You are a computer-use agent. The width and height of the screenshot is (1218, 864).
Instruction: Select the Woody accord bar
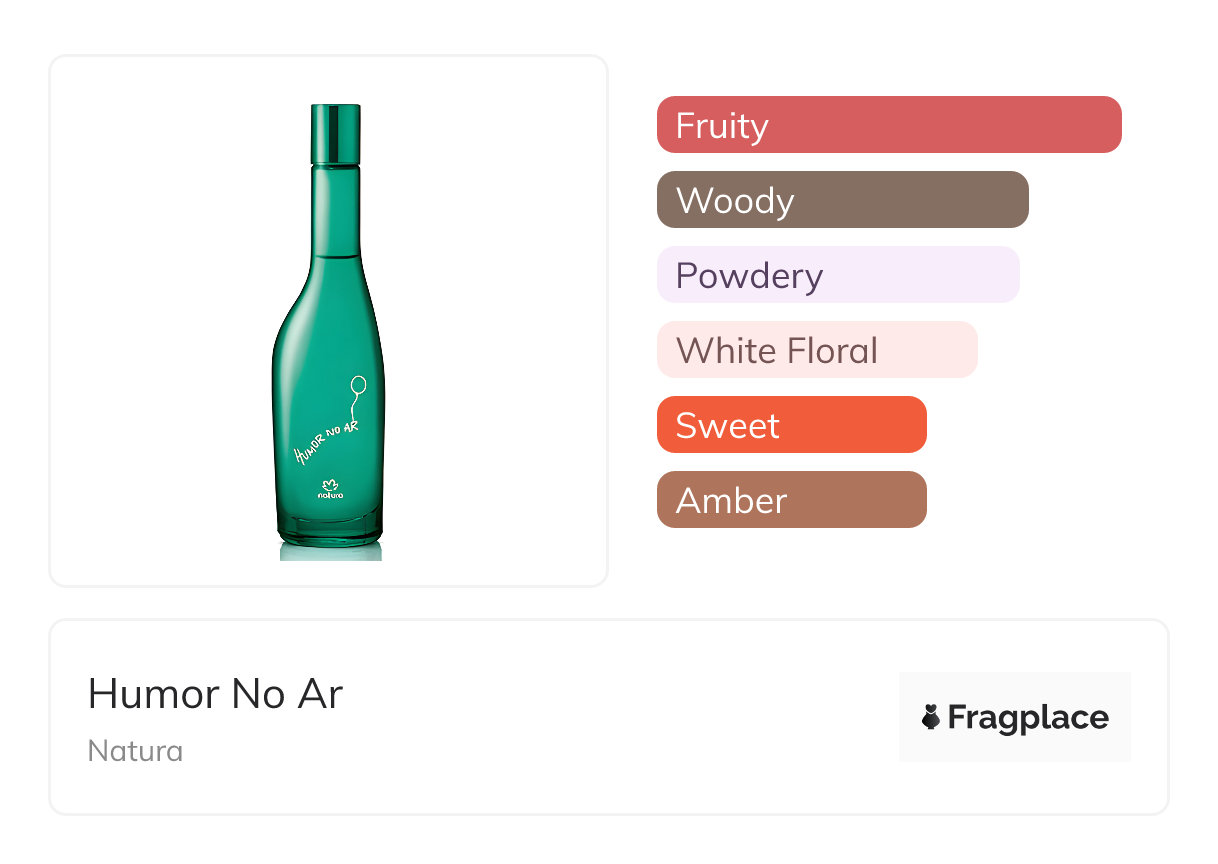pyautogui.click(x=842, y=200)
